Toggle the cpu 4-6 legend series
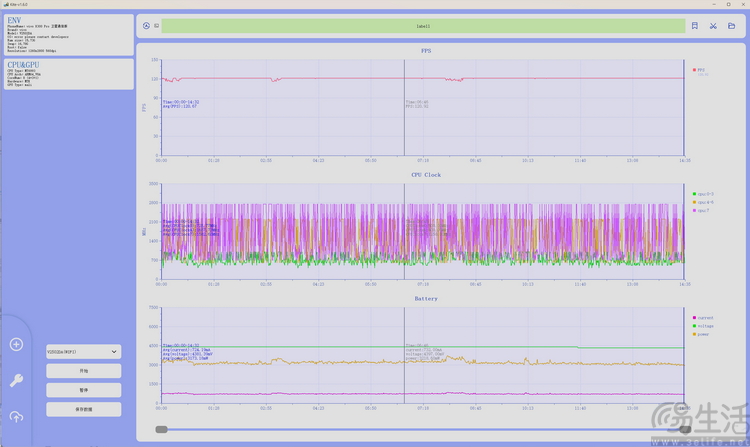 point(704,202)
